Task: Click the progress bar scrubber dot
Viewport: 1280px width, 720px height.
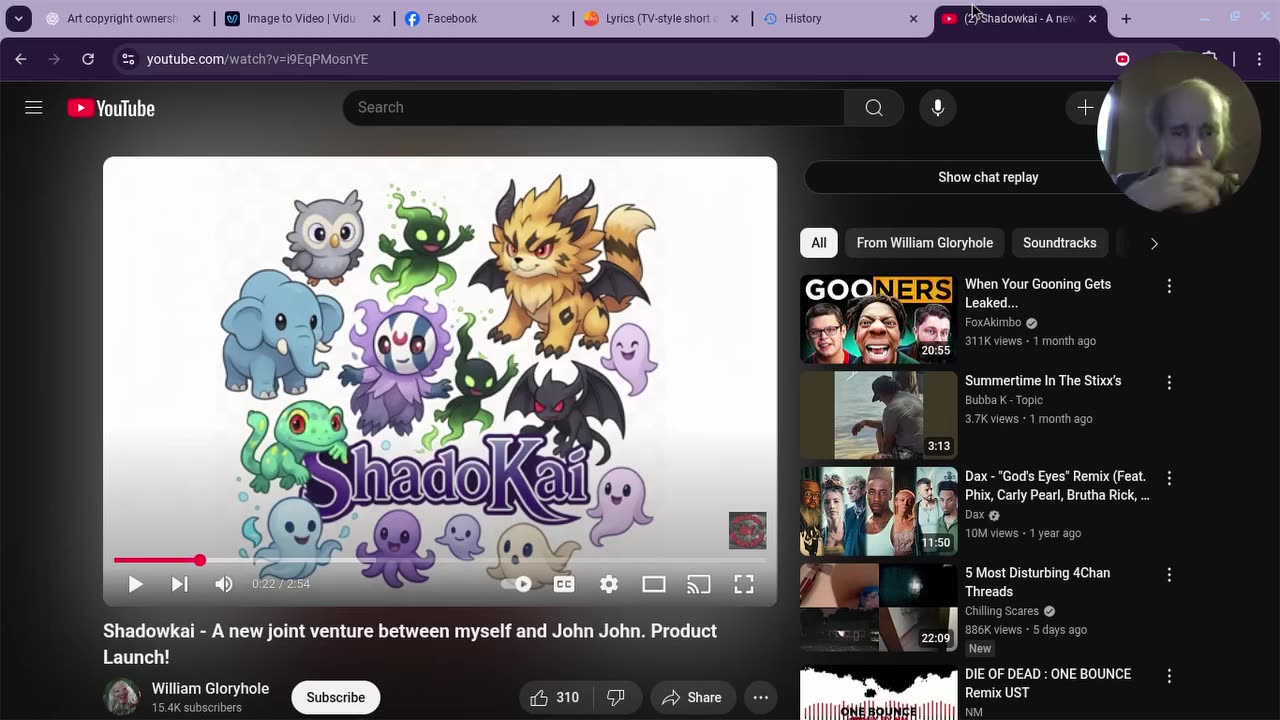Action: (200, 560)
